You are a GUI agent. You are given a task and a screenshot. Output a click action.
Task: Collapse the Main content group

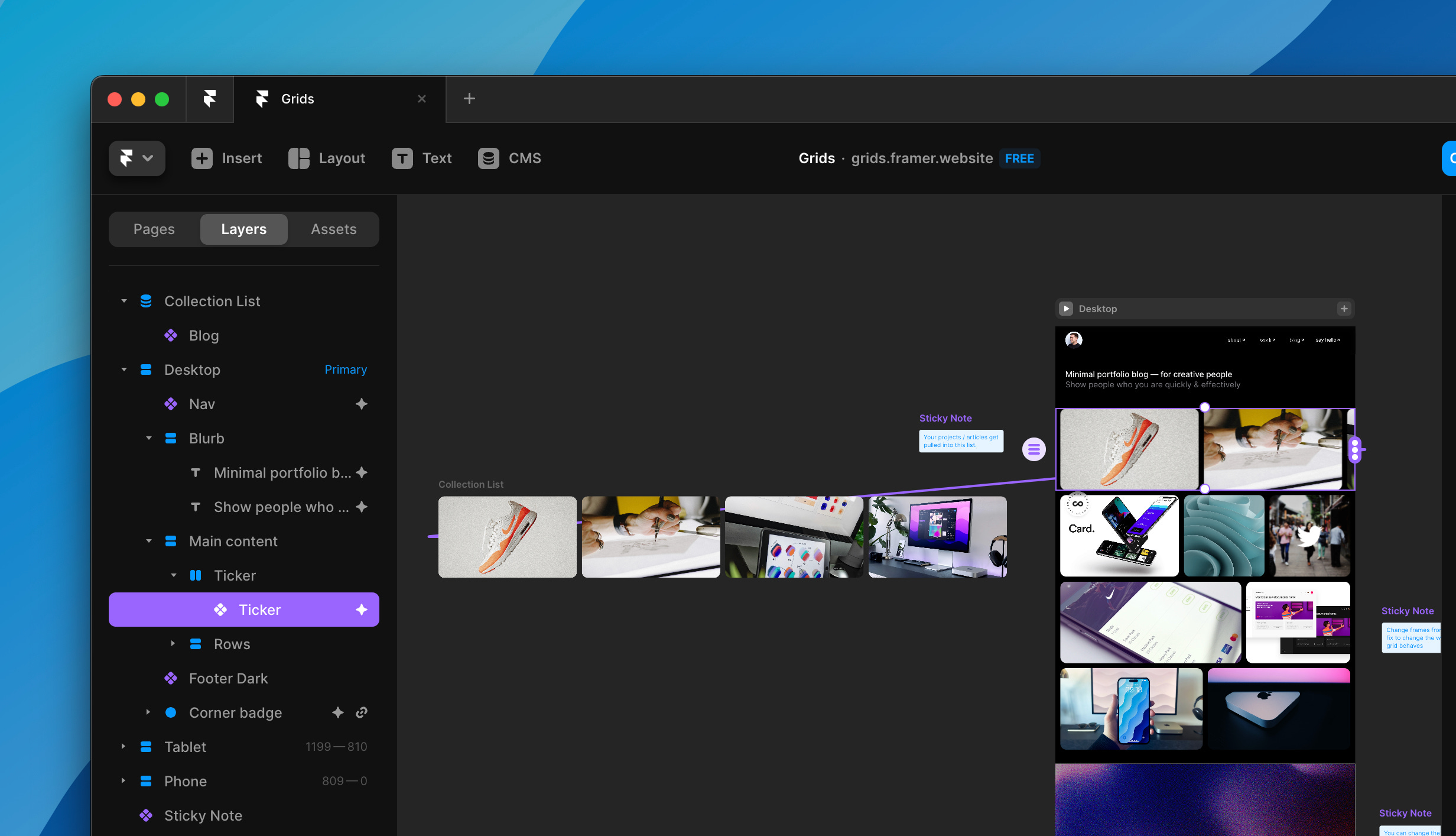click(x=148, y=541)
